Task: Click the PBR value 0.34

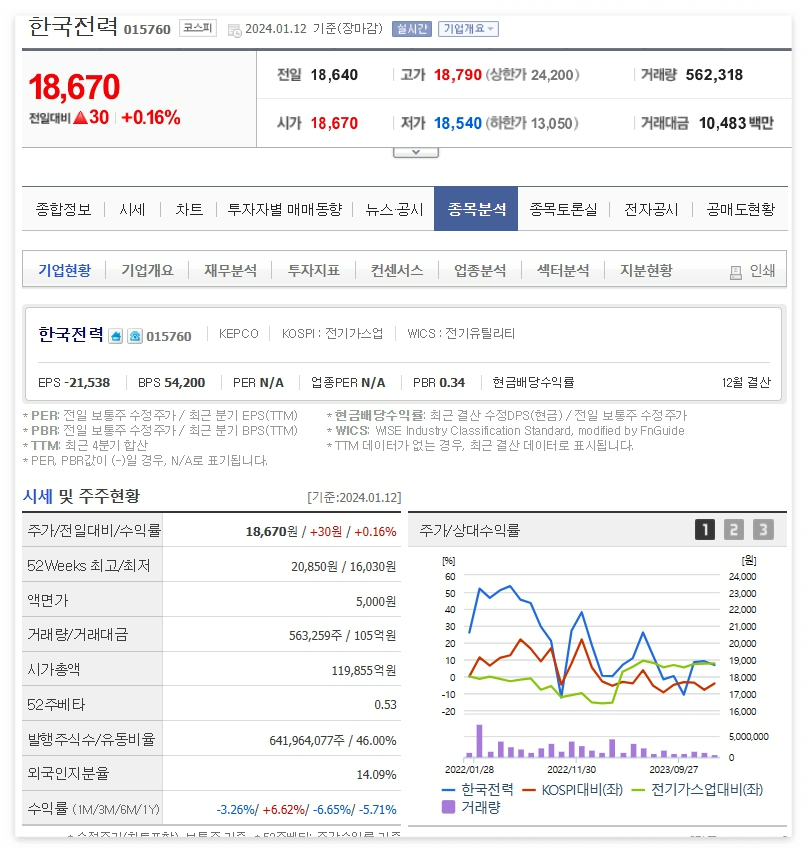Action: click(x=452, y=383)
